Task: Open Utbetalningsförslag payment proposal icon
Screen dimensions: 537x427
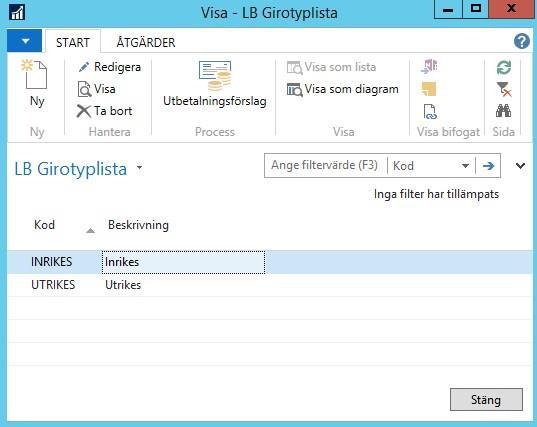Action: click(215, 75)
